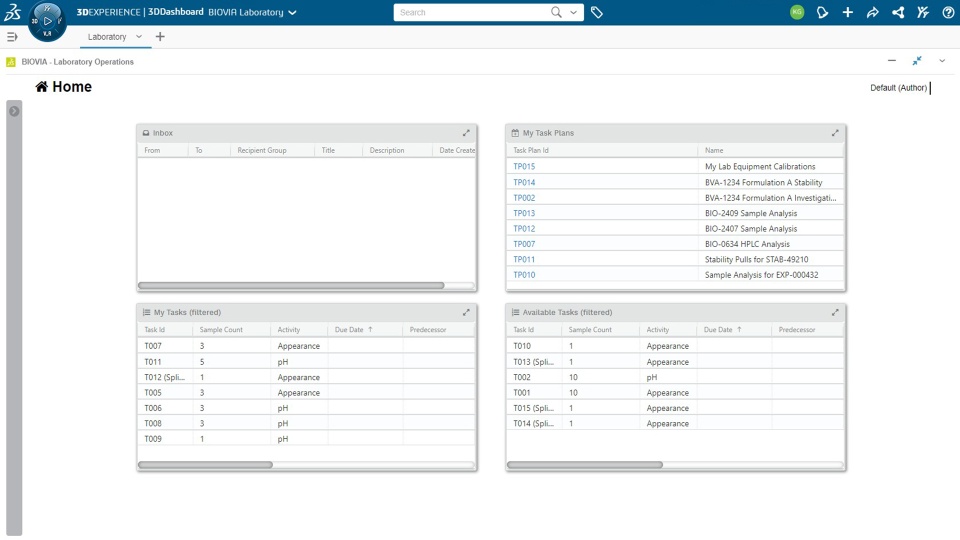Add a new dashboard tab with plus
This screenshot has height=540, width=960.
coord(160,37)
